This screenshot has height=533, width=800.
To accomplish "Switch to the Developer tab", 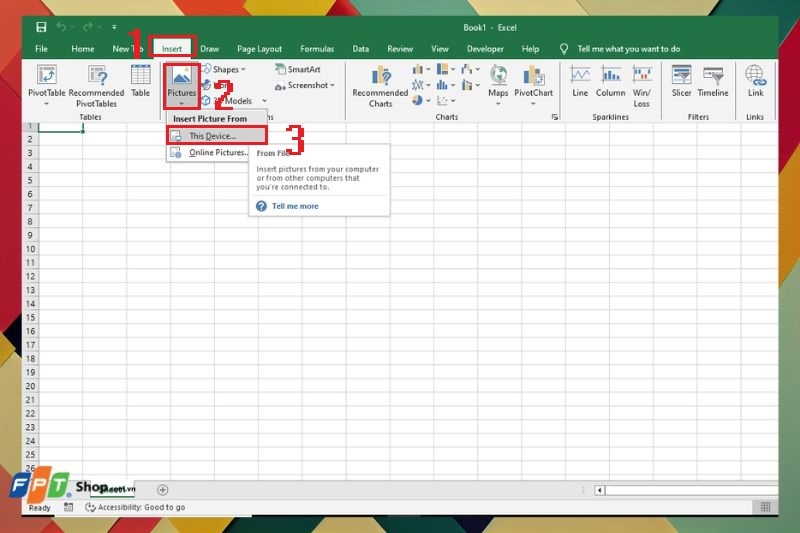I will 485,48.
